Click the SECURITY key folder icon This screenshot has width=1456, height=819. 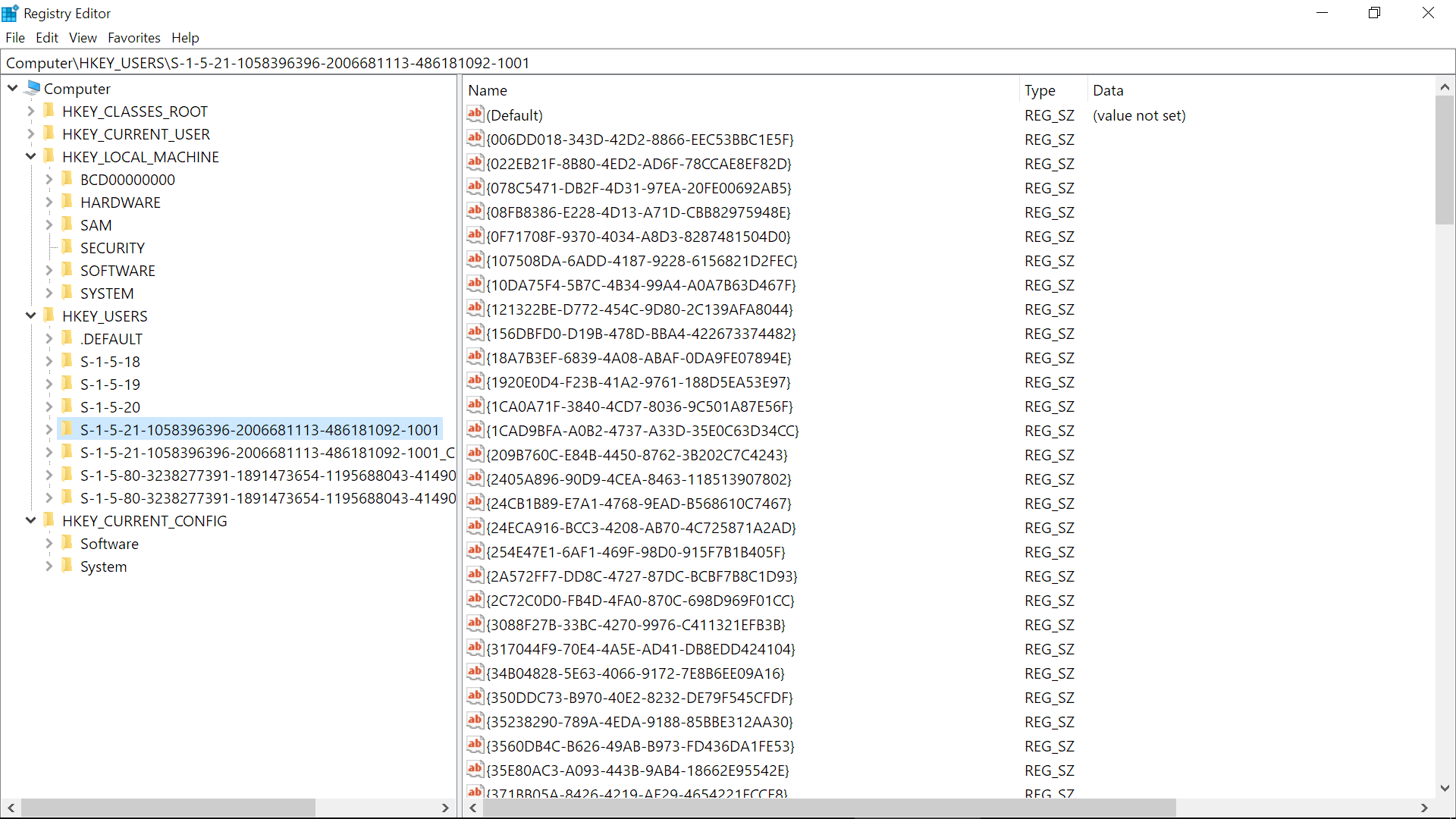tap(68, 247)
